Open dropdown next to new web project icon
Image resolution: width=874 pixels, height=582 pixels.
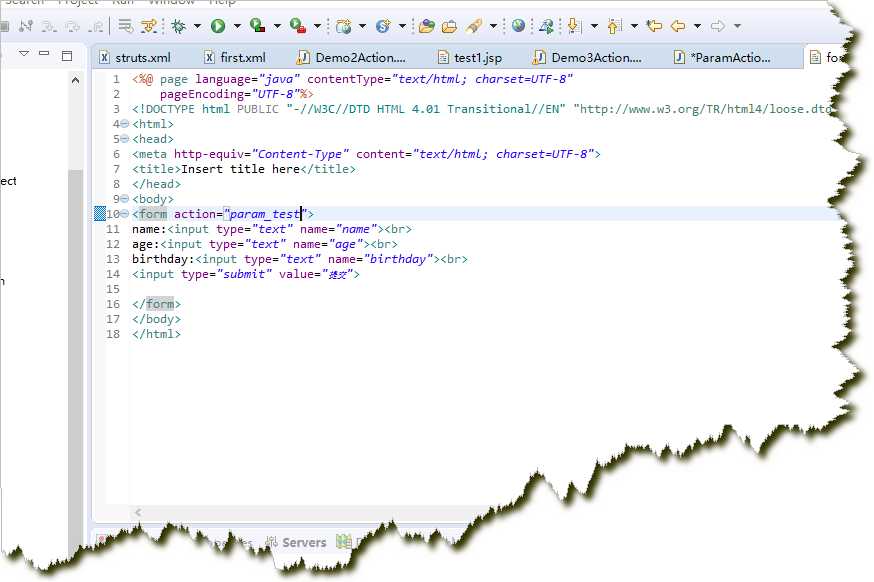tap(363, 26)
